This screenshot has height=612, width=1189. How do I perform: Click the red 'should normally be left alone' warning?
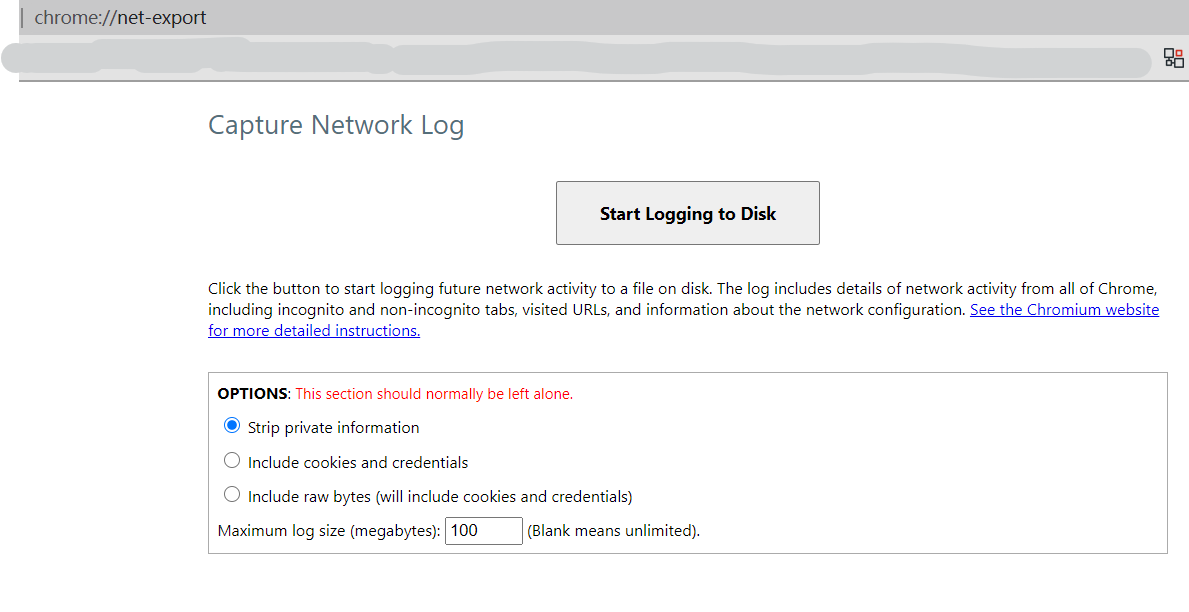[434, 394]
